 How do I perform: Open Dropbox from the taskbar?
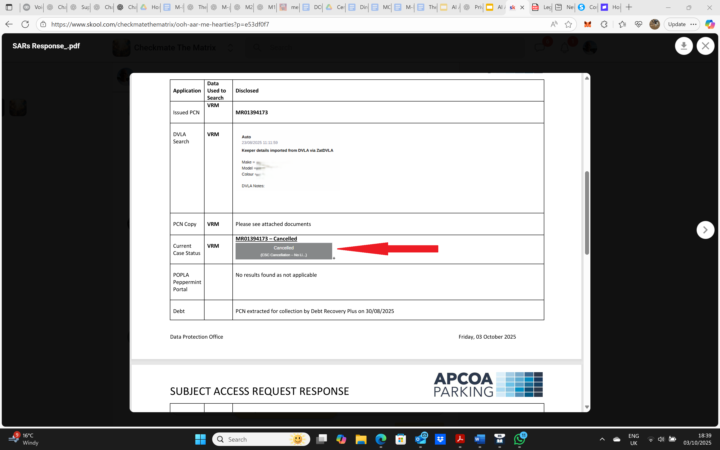pos(440,439)
